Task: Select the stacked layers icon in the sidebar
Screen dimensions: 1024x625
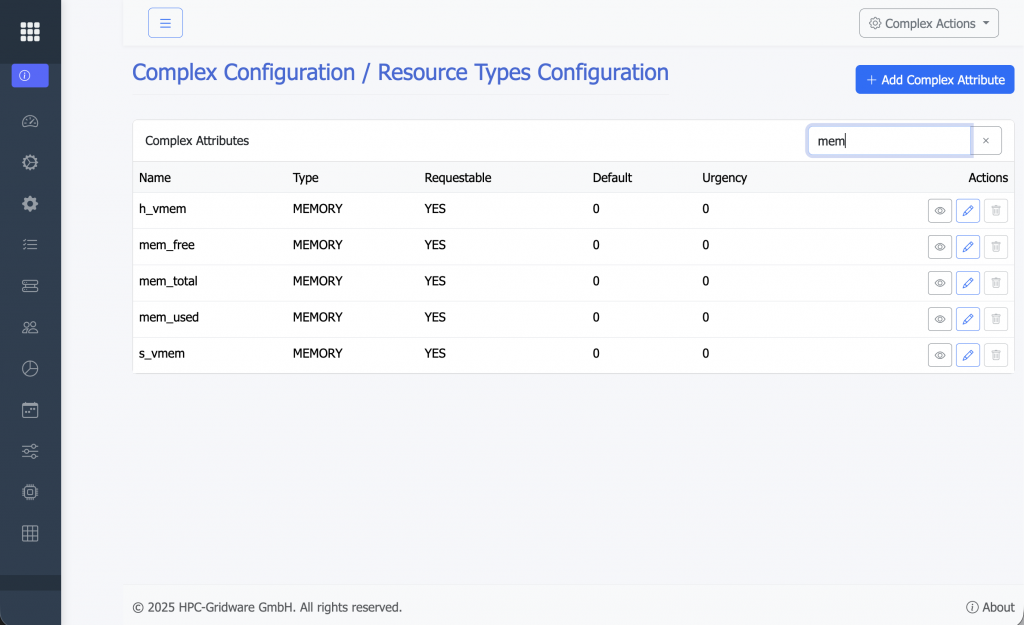Action: tap(30, 285)
